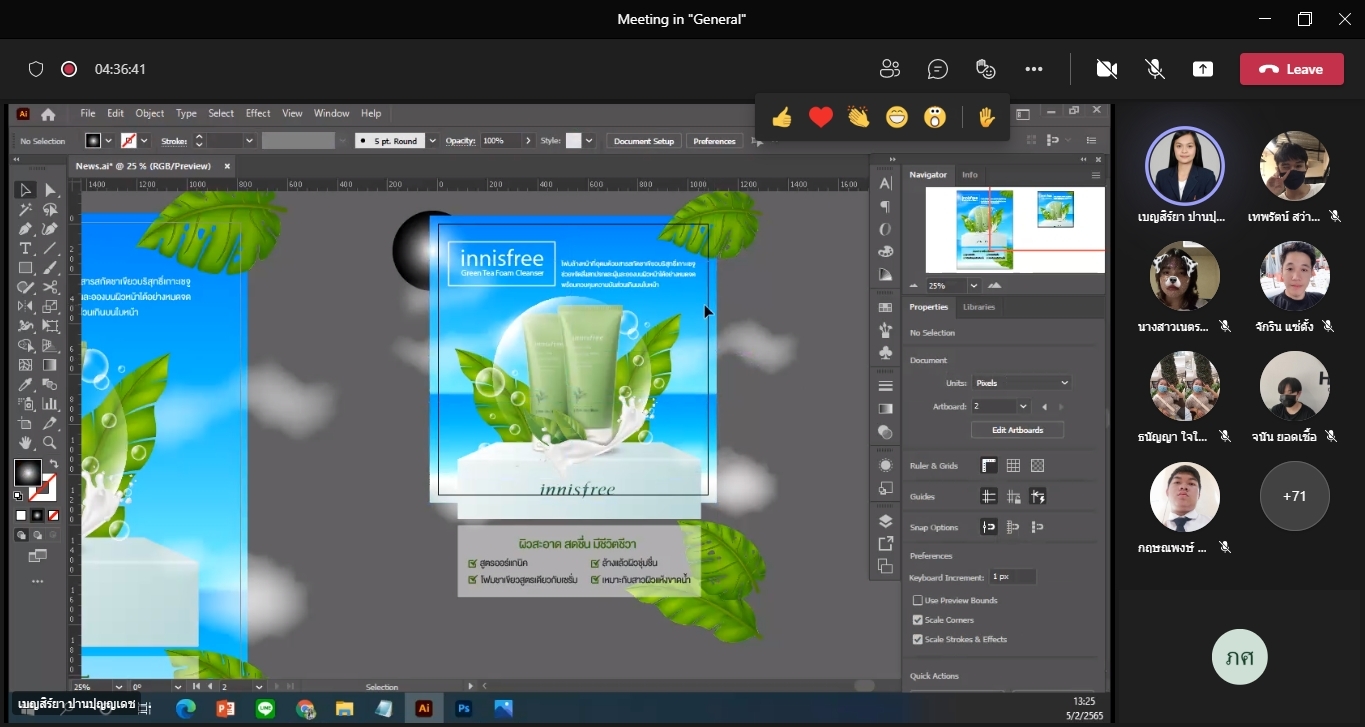Show participants in Teams meeting
The image size is (1365, 727).
click(890, 69)
